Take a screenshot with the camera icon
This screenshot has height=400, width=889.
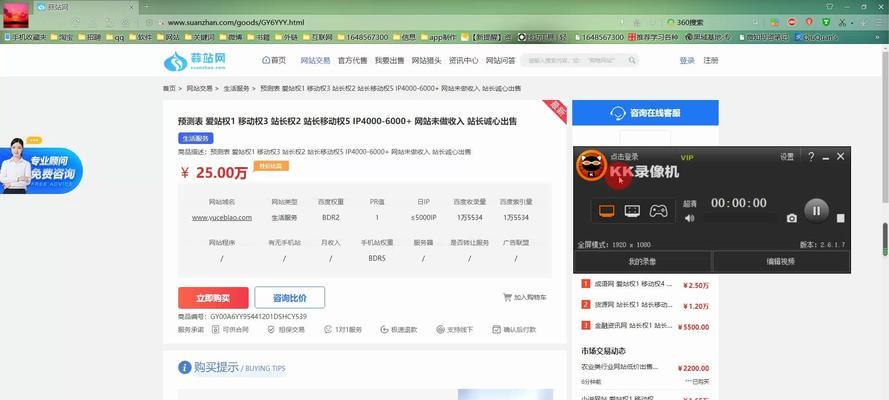[791, 218]
